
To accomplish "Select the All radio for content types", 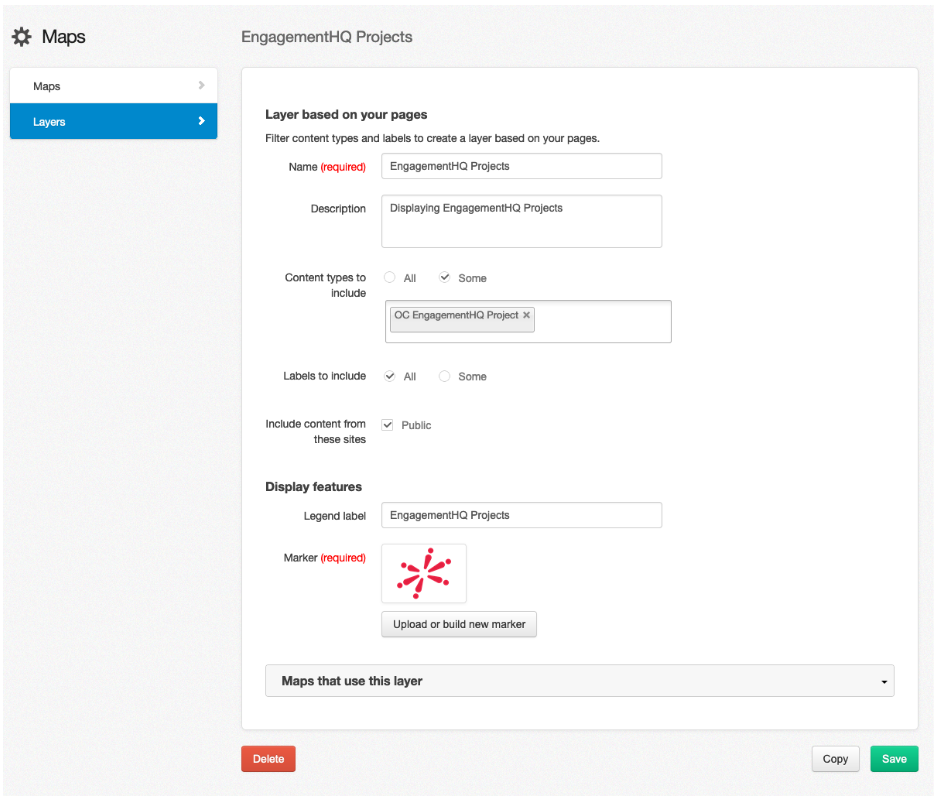I will pos(389,278).
